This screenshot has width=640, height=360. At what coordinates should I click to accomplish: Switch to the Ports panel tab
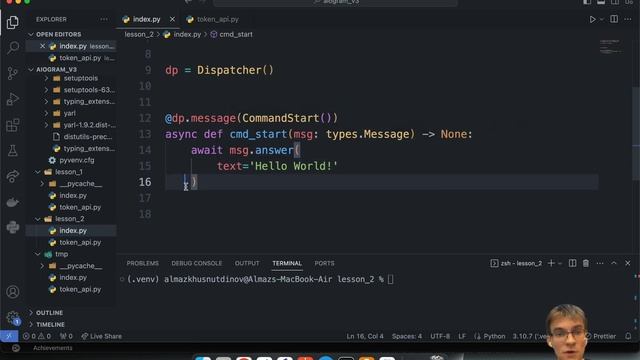324,263
